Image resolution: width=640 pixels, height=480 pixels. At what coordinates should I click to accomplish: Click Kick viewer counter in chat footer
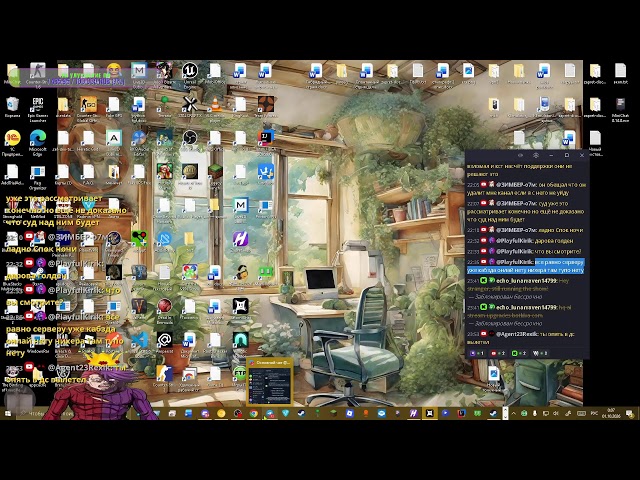click(x=519, y=353)
